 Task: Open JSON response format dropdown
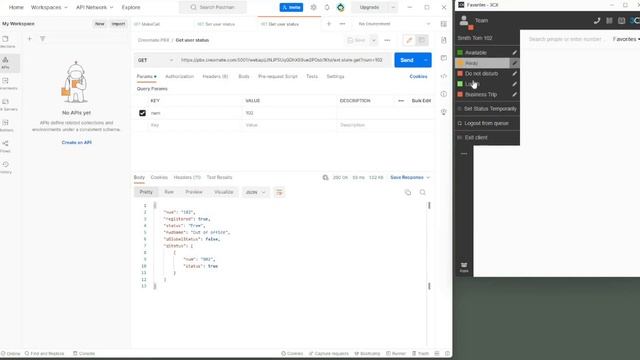tap(256, 192)
